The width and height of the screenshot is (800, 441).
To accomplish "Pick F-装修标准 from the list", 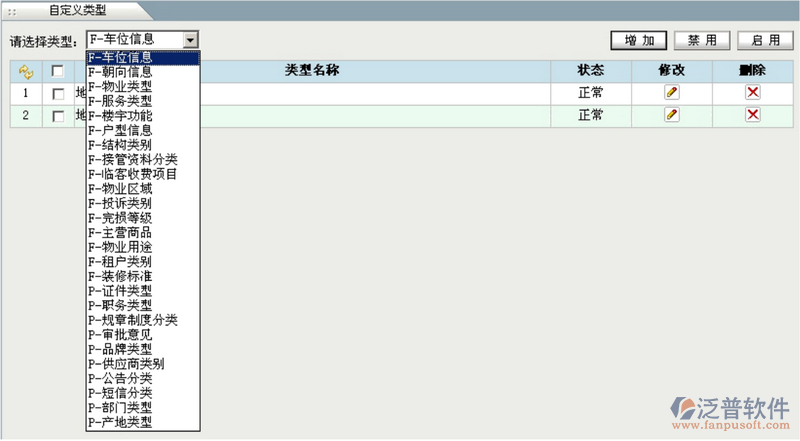I will [x=143, y=277].
